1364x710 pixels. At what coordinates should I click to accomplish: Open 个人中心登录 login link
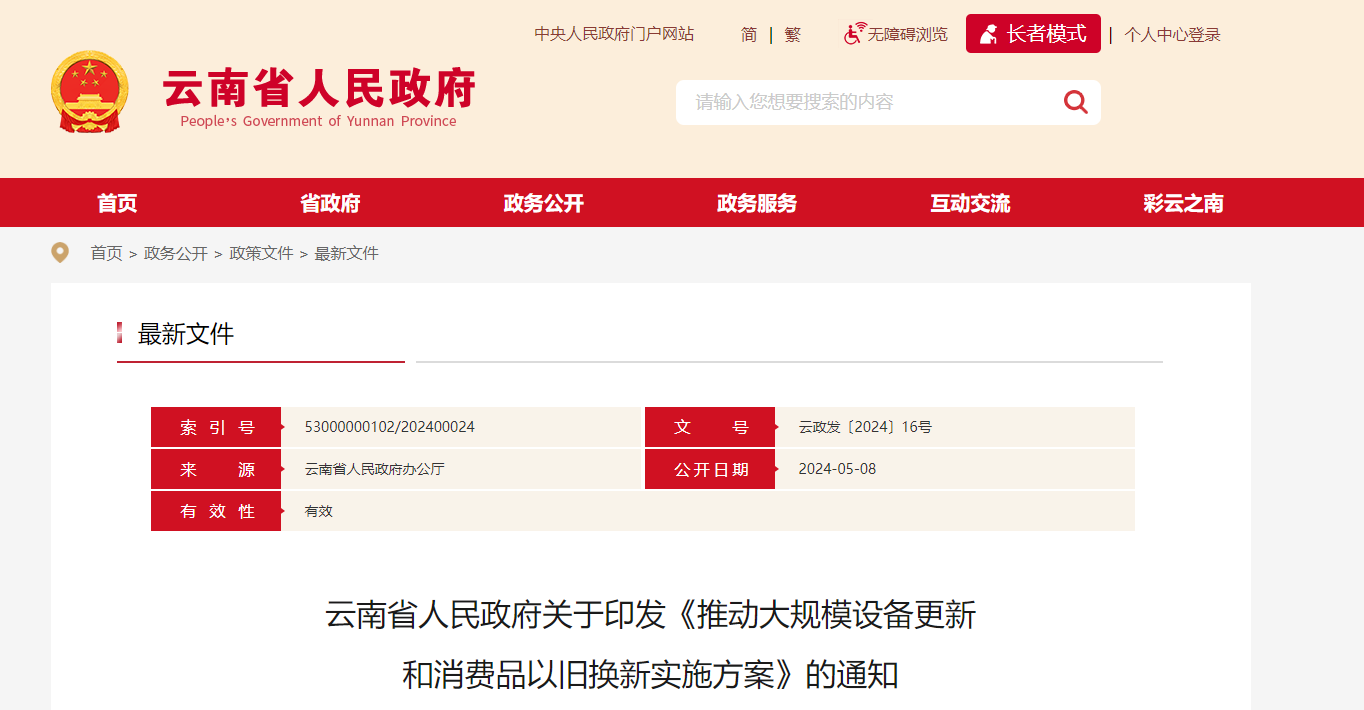1172,35
